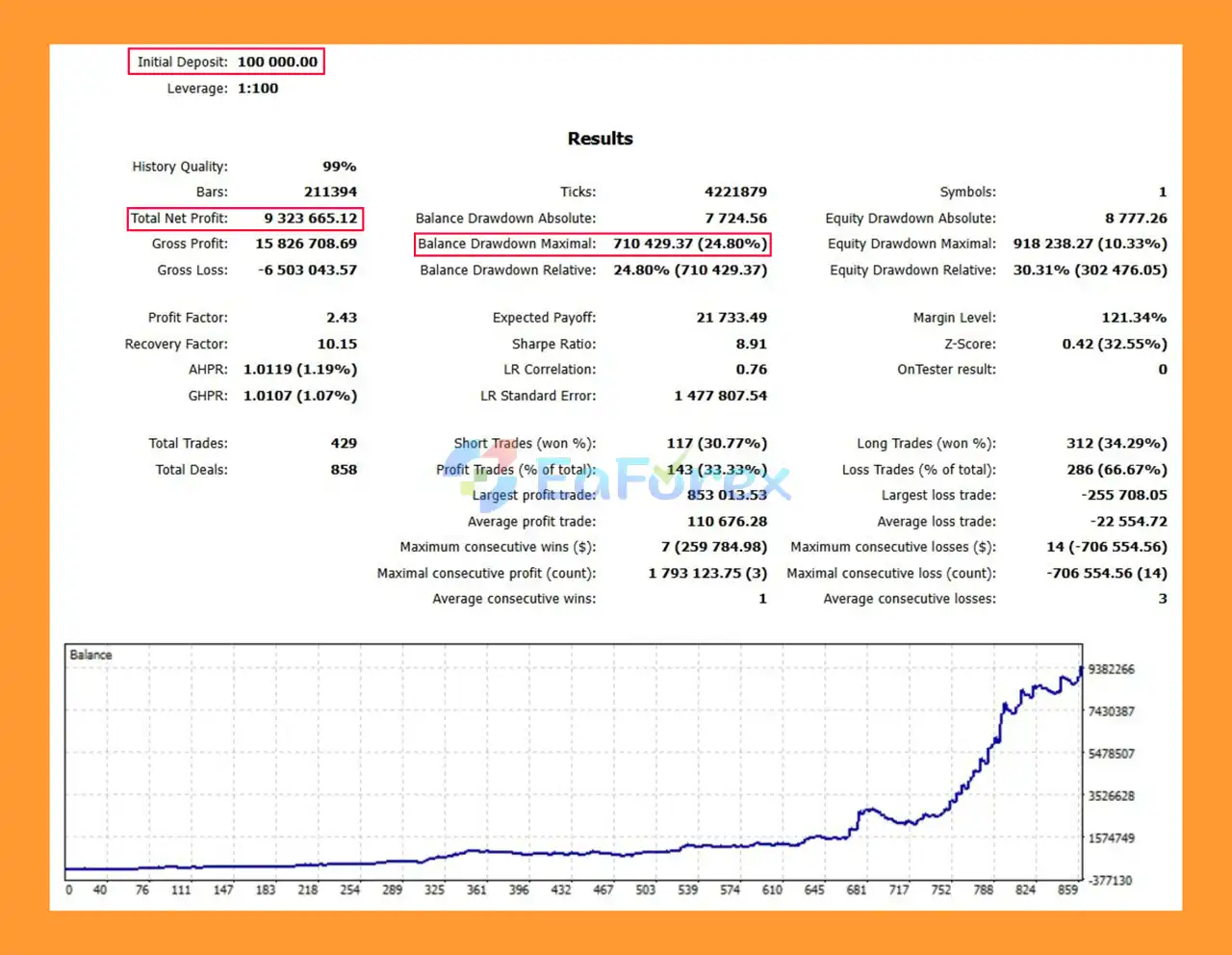Image resolution: width=1232 pixels, height=955 pixels.
Task: Click the Balance Drawdown Maximal highlighted value
Action: 689,245
